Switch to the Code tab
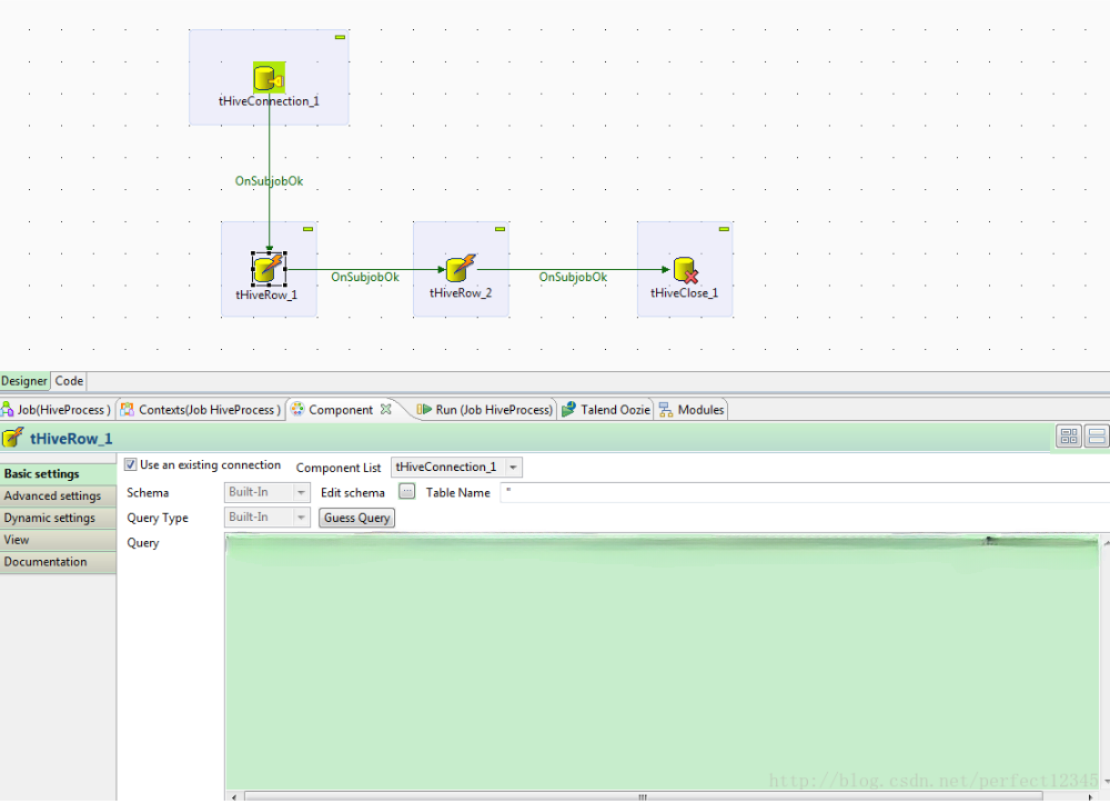 pos(69,381)
